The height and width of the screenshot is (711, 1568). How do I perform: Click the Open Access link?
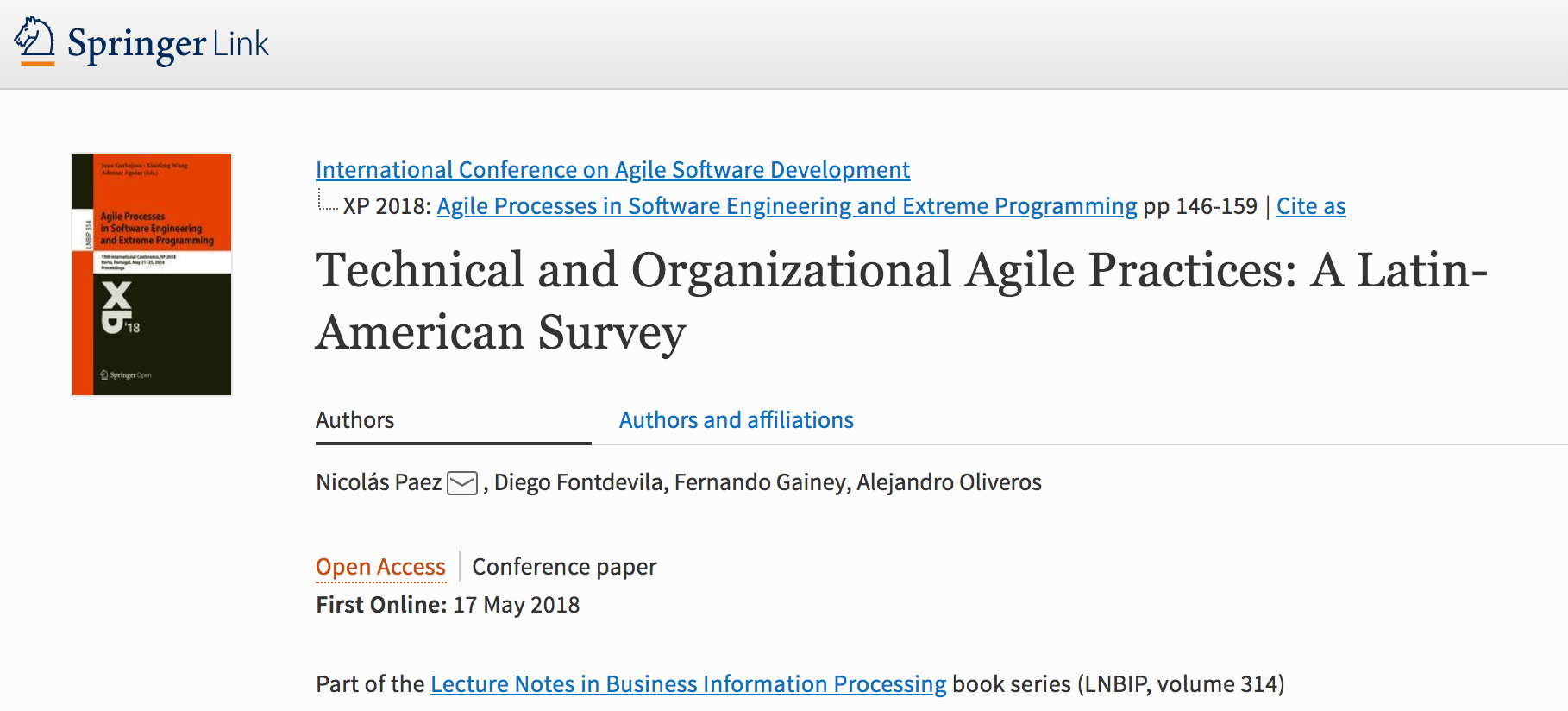pos(380,567)
